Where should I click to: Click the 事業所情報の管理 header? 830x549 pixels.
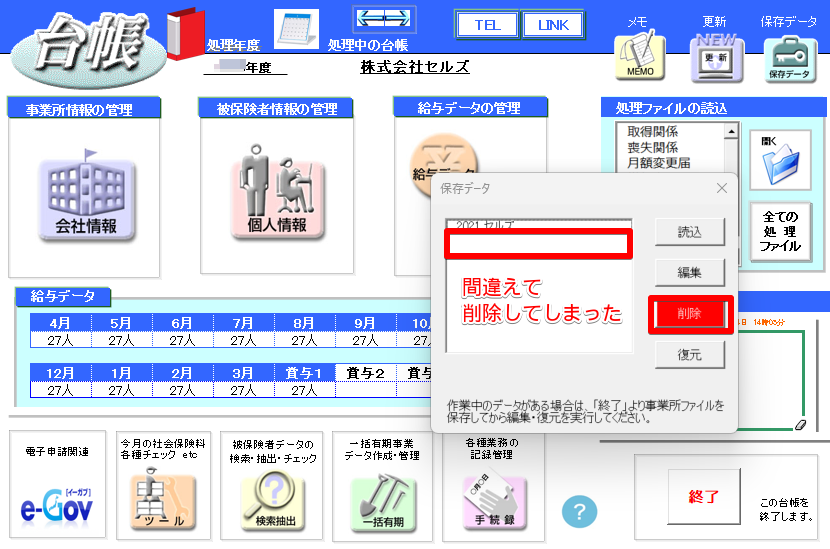point(84,109)
